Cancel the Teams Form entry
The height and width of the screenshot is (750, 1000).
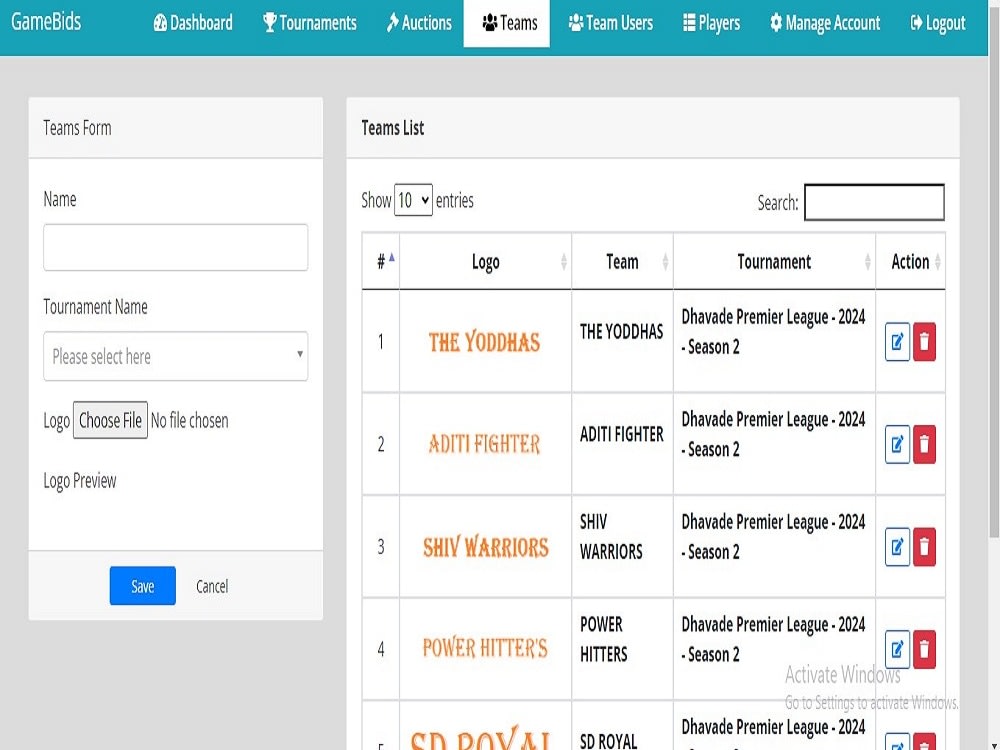[x=211, y=586]
